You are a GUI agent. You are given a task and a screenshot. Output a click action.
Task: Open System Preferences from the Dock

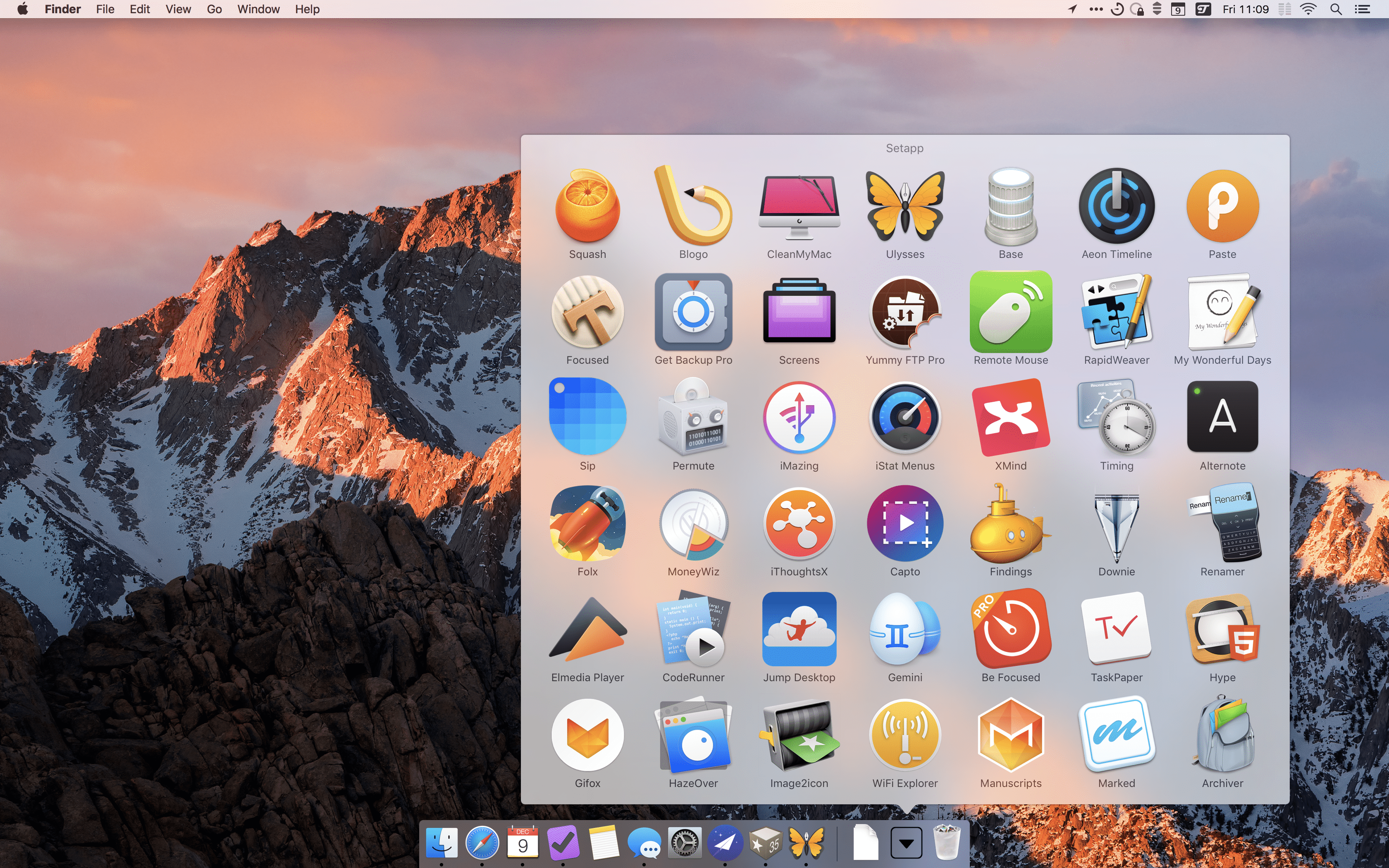[x=684, y=843]
